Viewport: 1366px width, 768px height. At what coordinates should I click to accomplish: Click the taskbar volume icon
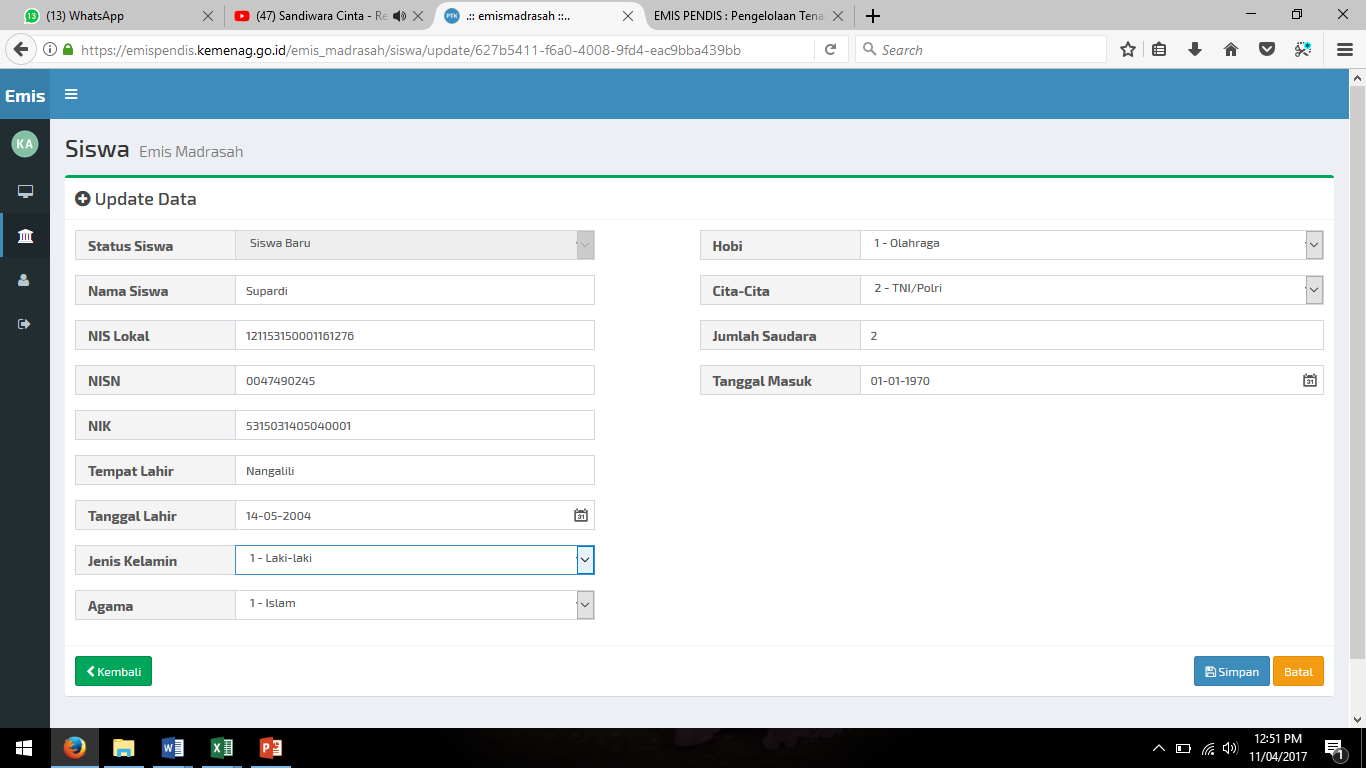pos(1230,748)
